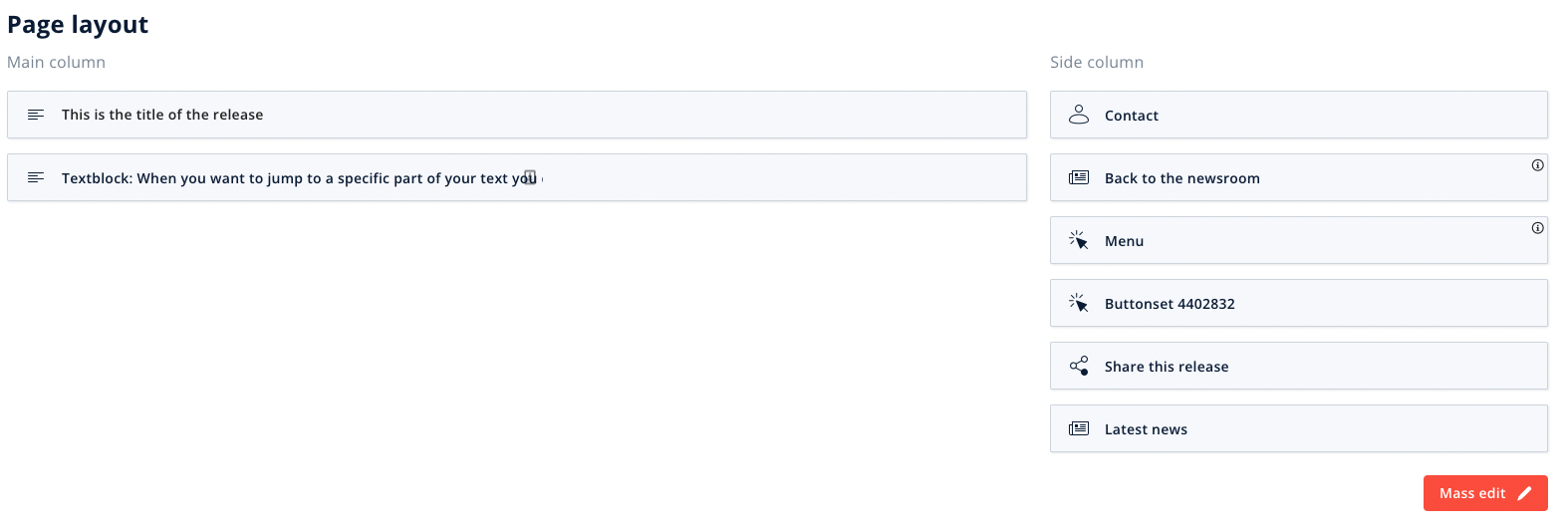This screenshot has width=1568, height=531.
Task: Select the Latest news label
Action: 1146,429
